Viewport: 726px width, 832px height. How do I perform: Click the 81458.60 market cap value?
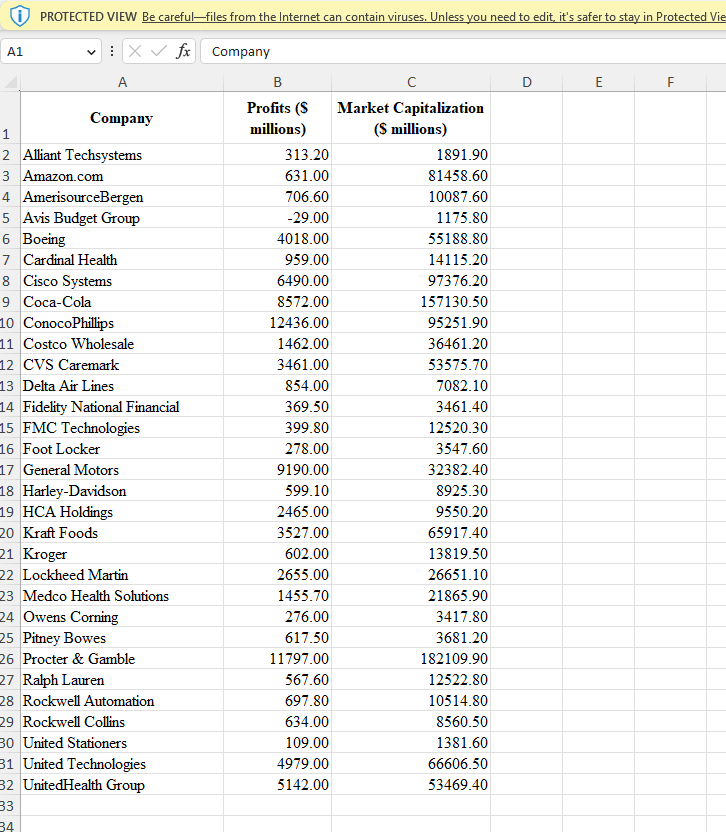point(411,176)
